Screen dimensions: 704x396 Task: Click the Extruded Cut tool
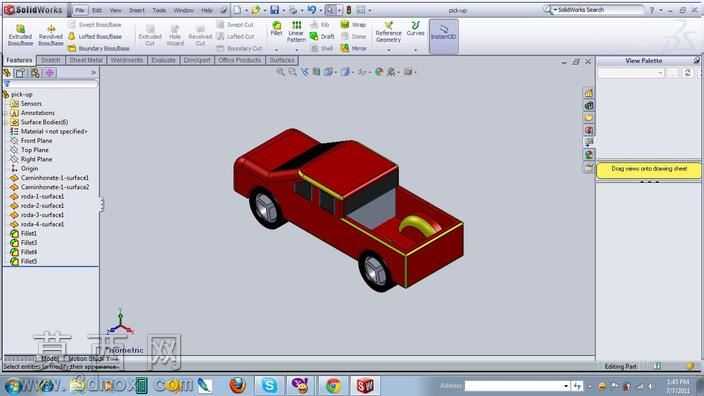click(x=150, y=35)
